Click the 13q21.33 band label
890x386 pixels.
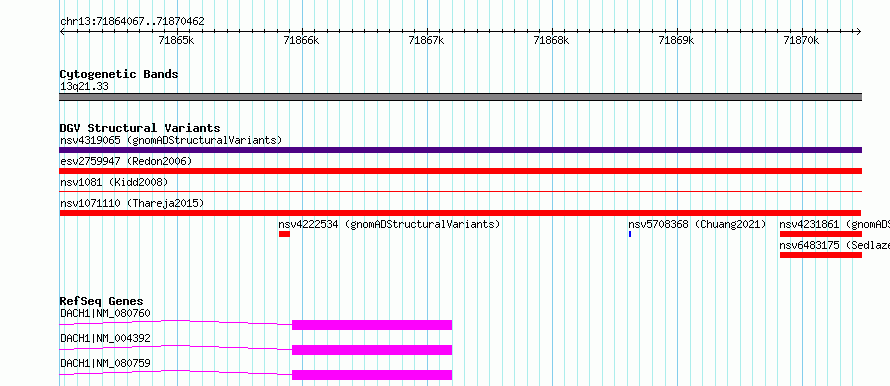(x=84, y=87)
